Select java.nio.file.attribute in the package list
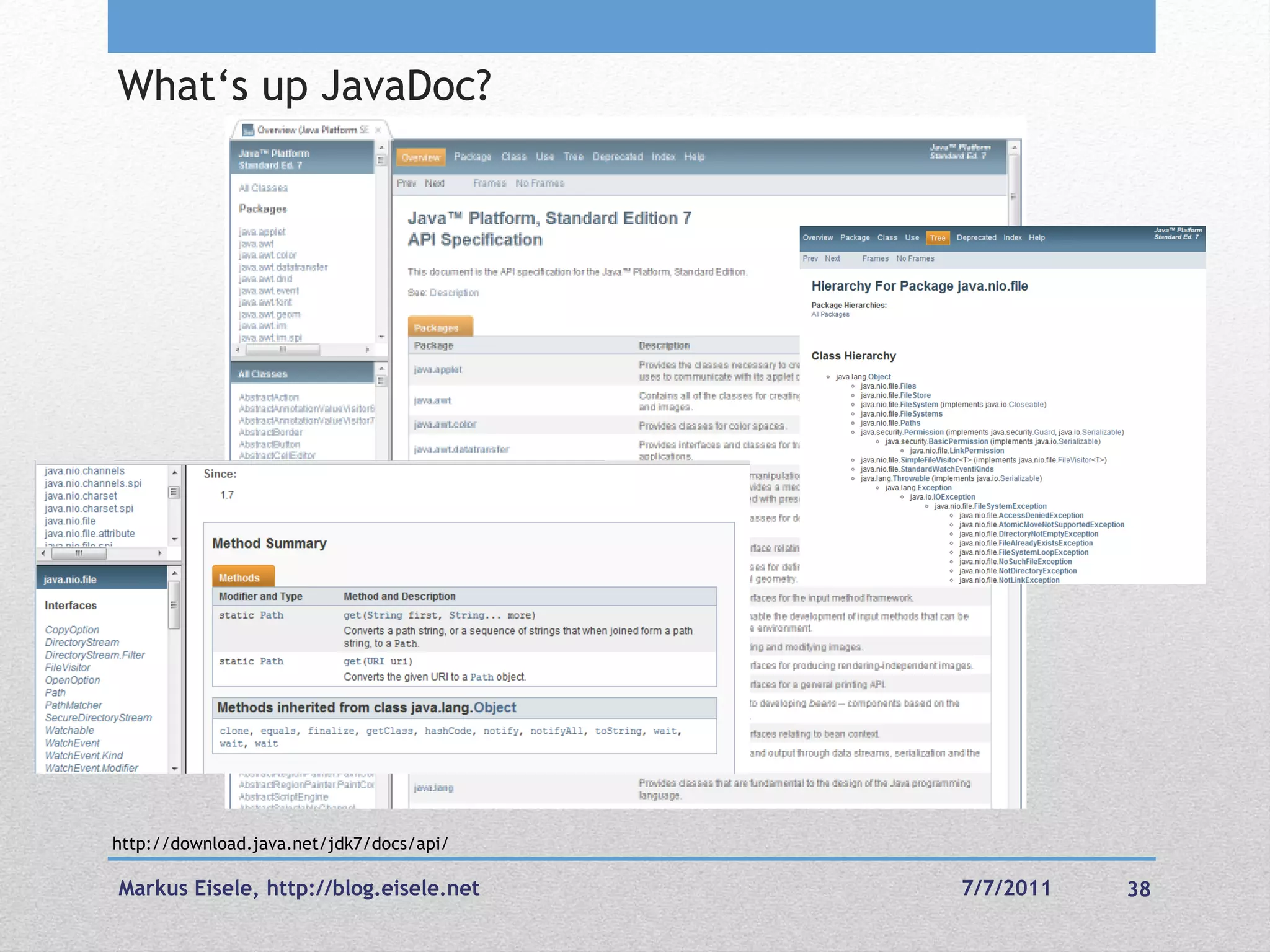 [x=89, y=534]
